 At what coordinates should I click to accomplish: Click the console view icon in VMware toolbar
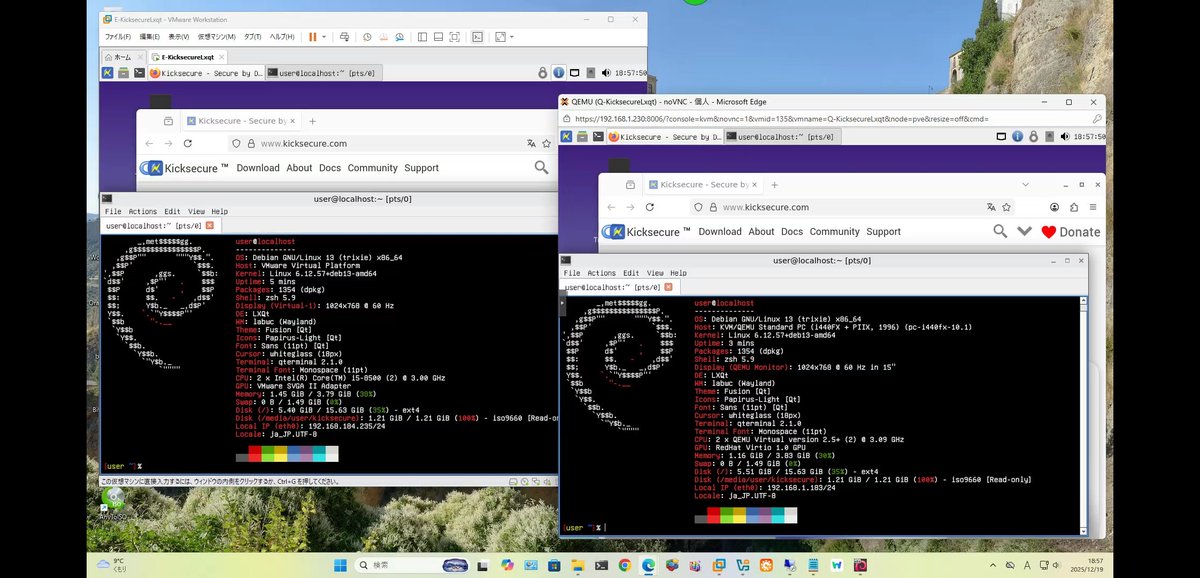478,37
